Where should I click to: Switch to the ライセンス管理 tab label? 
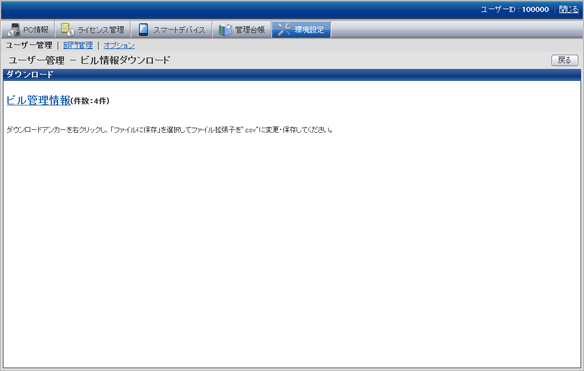coord(101,30)
